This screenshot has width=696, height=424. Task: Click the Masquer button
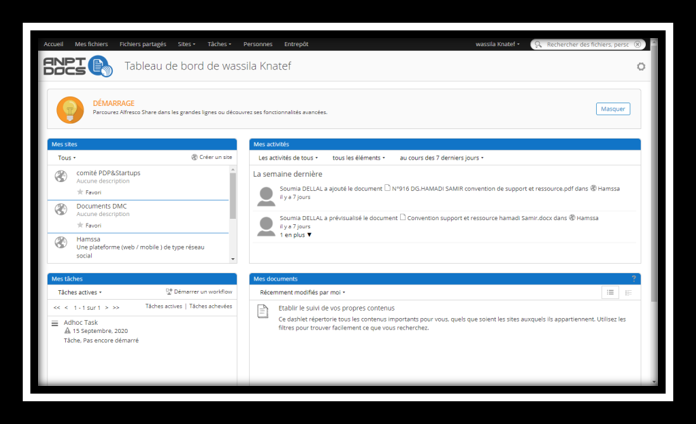[613, 109]
